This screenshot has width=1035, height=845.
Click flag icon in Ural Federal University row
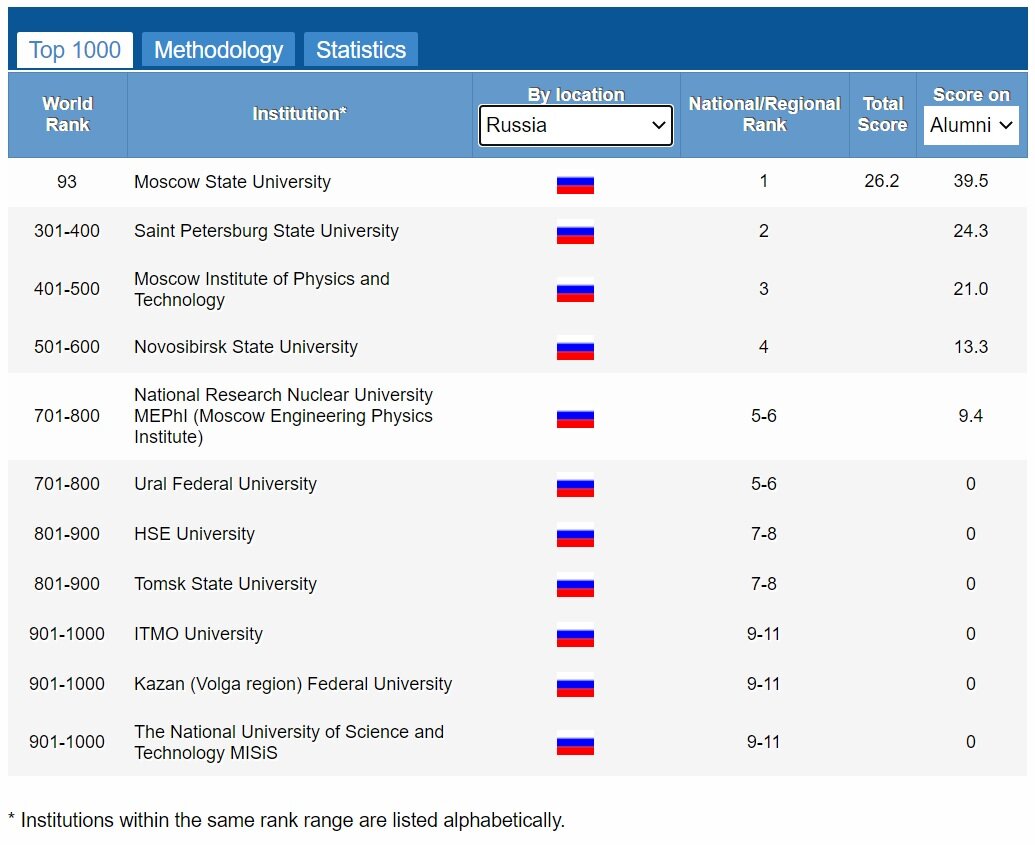(x=575, y=485)
